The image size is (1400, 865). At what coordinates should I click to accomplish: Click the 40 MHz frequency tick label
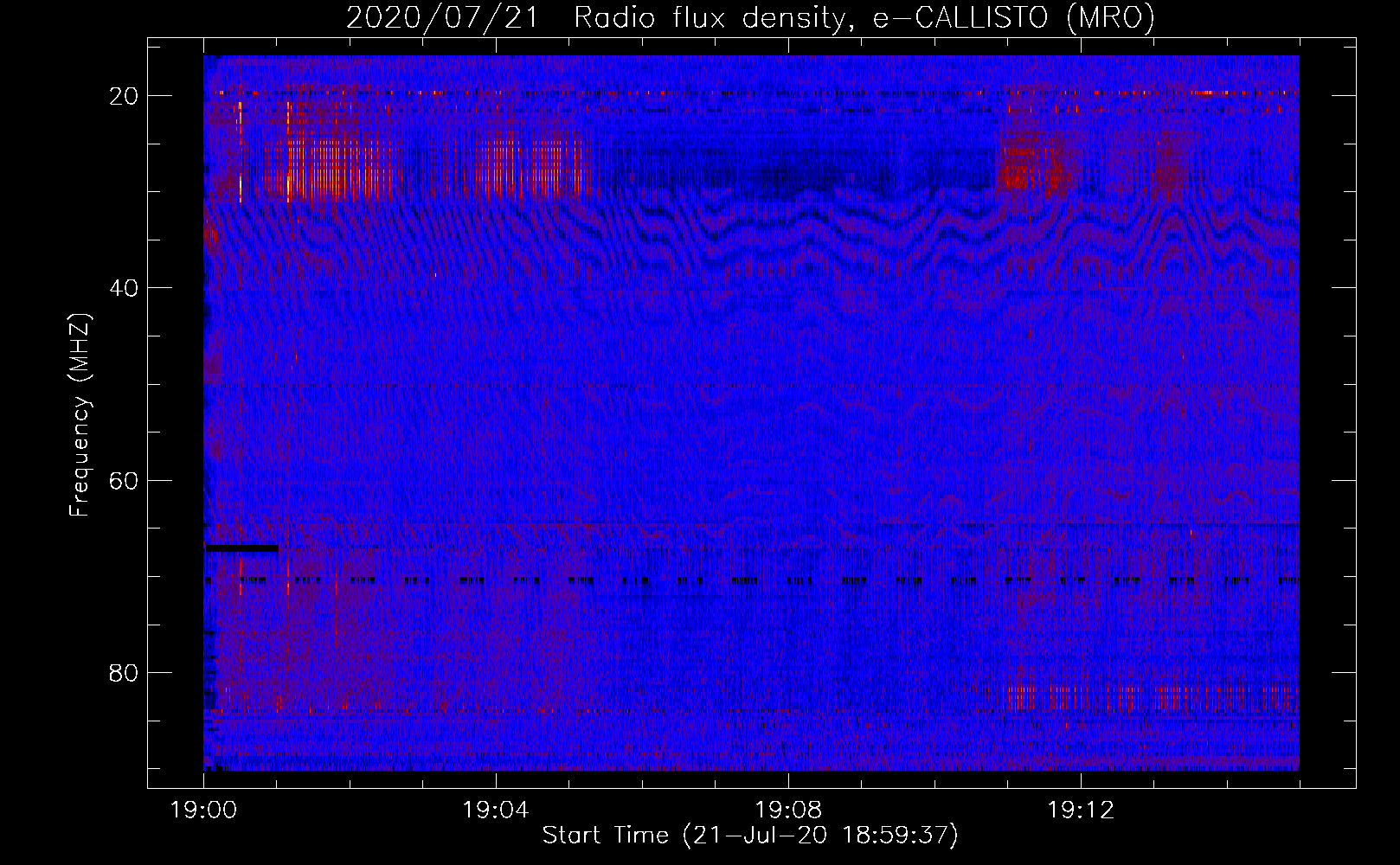125,288
